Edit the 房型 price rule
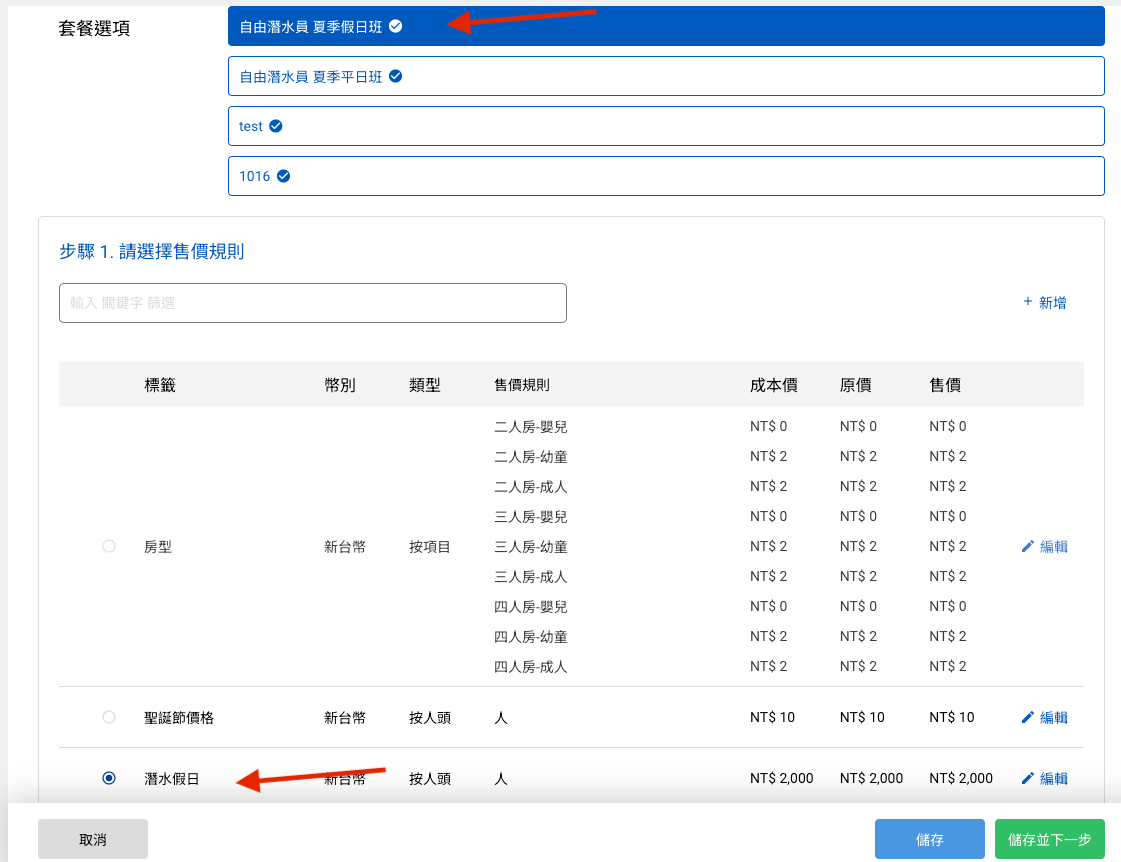1121x862 pixels. (1045, 547)
